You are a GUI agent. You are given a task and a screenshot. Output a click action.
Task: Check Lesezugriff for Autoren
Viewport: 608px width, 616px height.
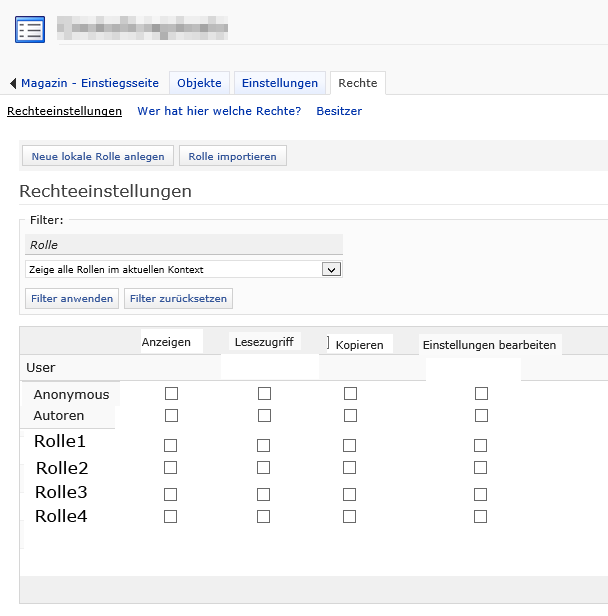(x=264, y=415)
